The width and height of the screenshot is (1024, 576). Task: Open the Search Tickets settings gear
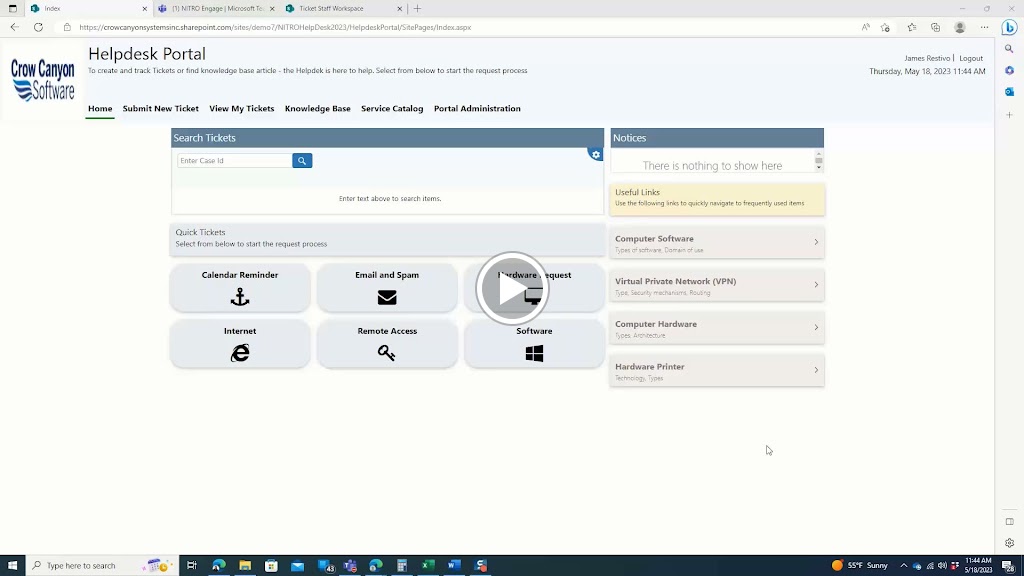[596, 155]
